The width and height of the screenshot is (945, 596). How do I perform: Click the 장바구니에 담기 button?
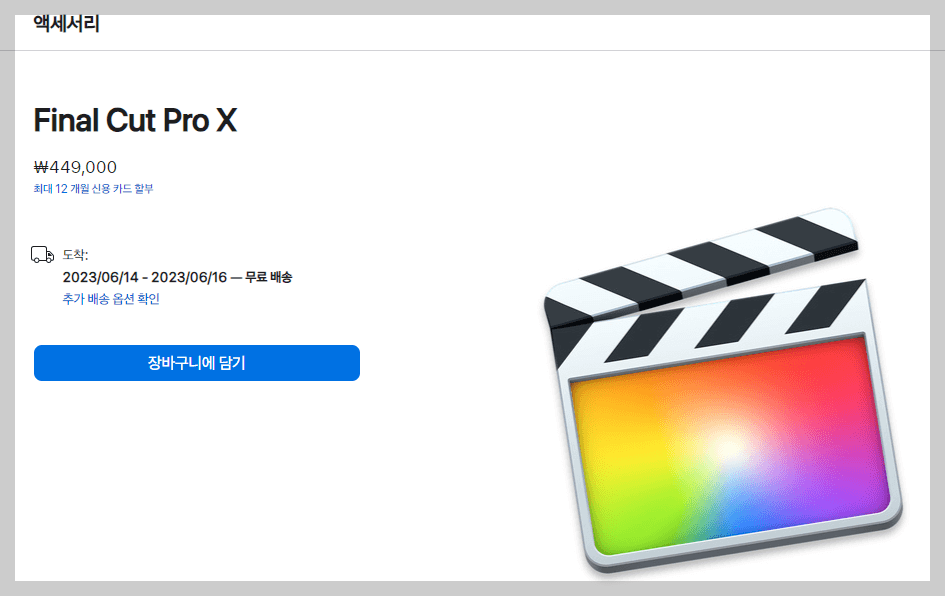196,363
